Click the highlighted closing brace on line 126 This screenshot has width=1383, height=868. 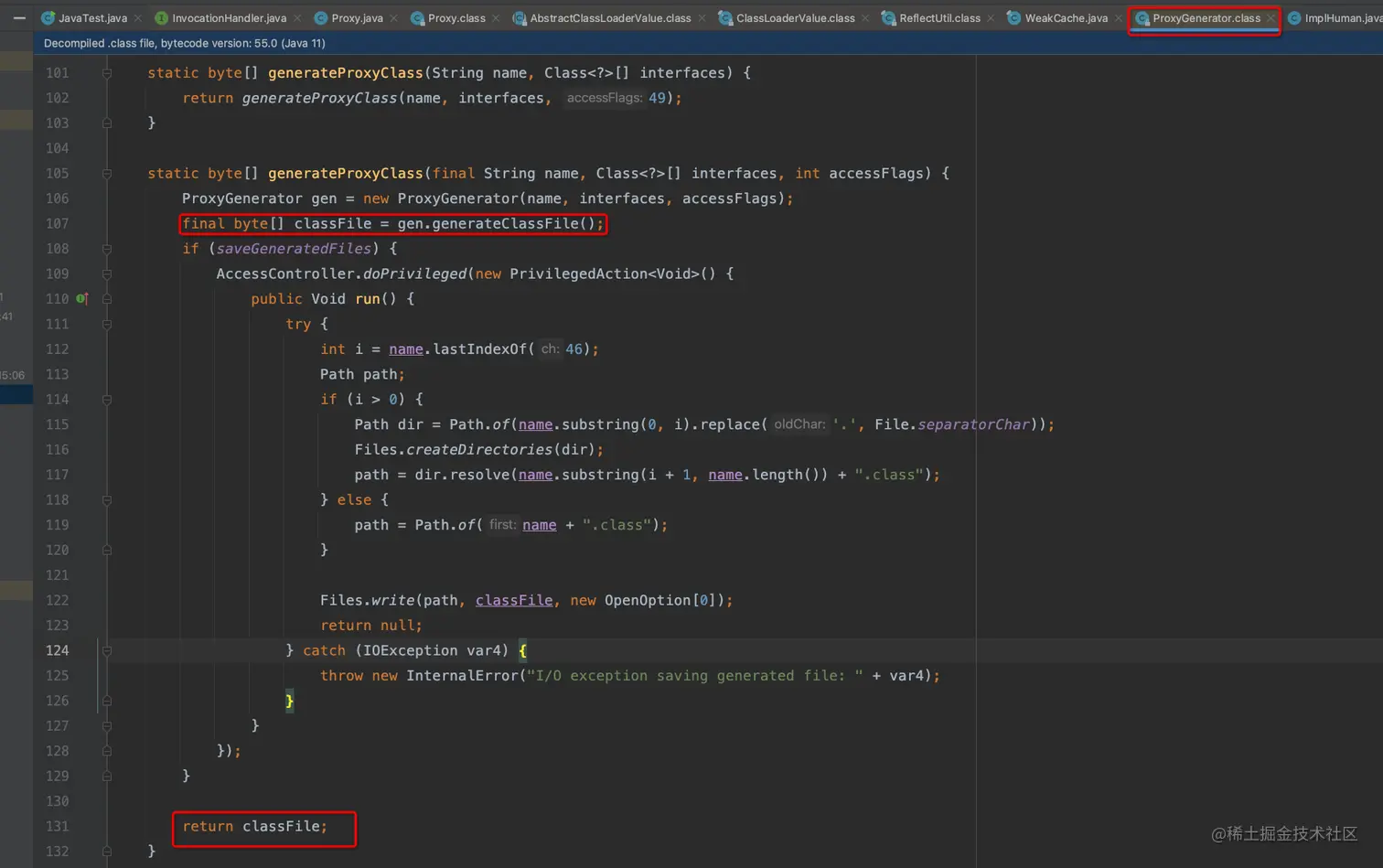(x=290, y=701)
